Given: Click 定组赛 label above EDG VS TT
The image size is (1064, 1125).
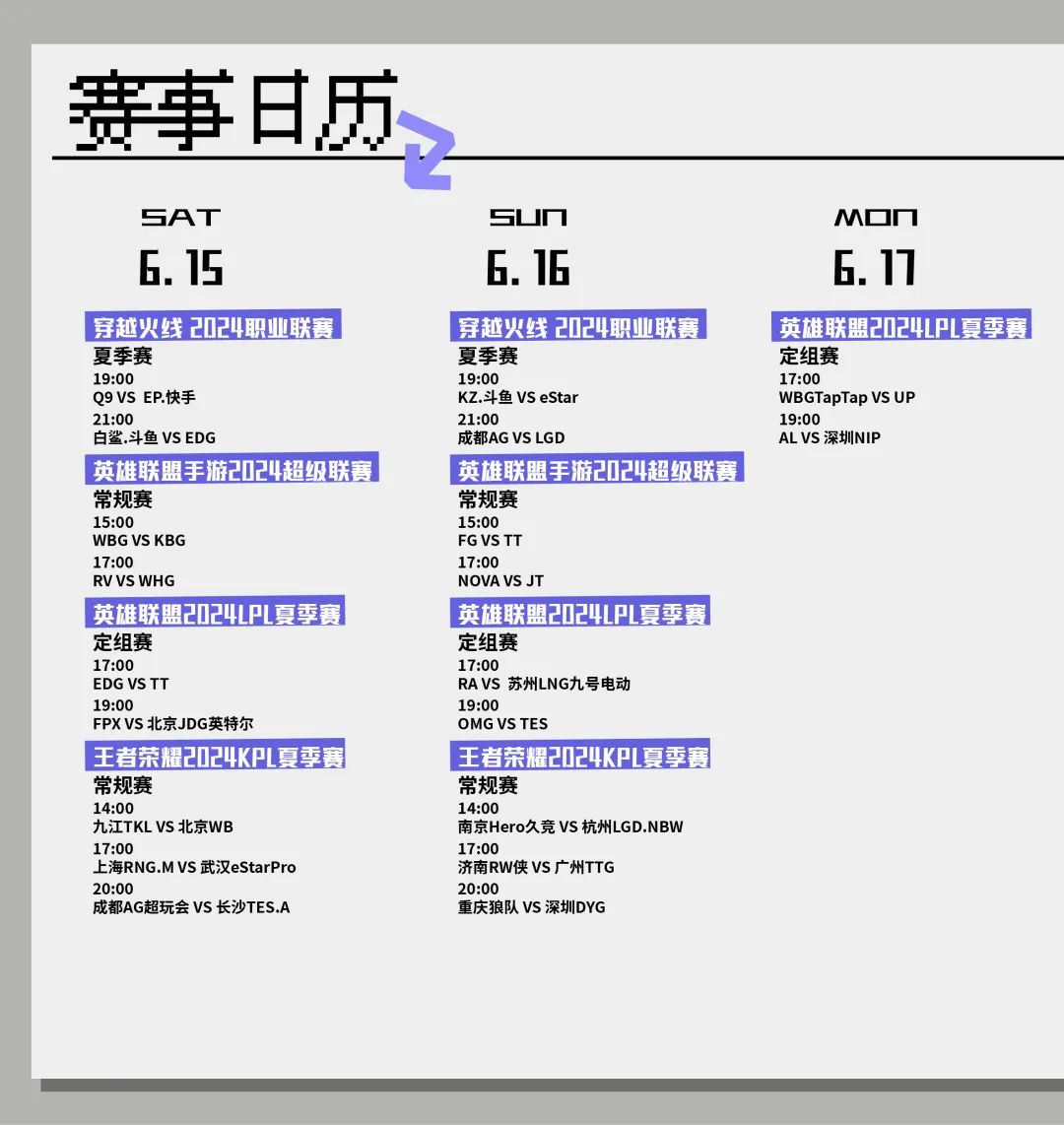Looking at the screenshot, I should point(123,642).
